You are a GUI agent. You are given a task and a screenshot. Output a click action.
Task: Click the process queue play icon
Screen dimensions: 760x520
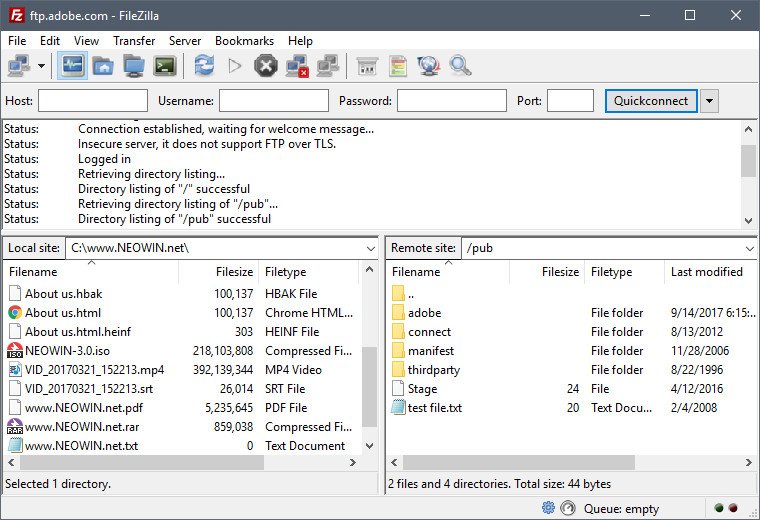click(x=235, y=66)
